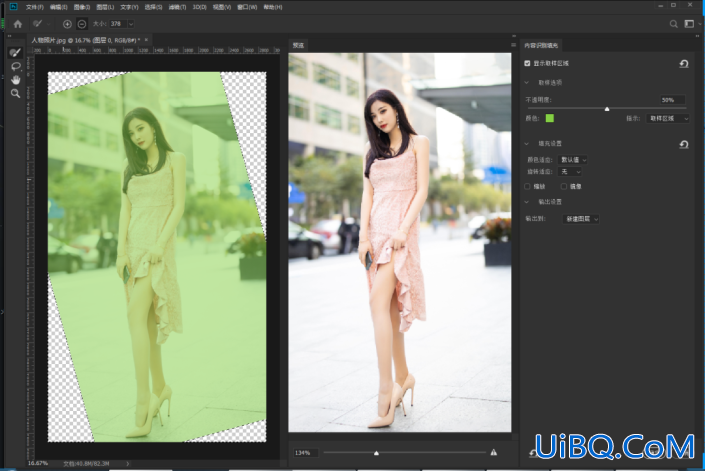Select the 人物照片.jpg document tab

pyautogui.click(x=85, y=40)
